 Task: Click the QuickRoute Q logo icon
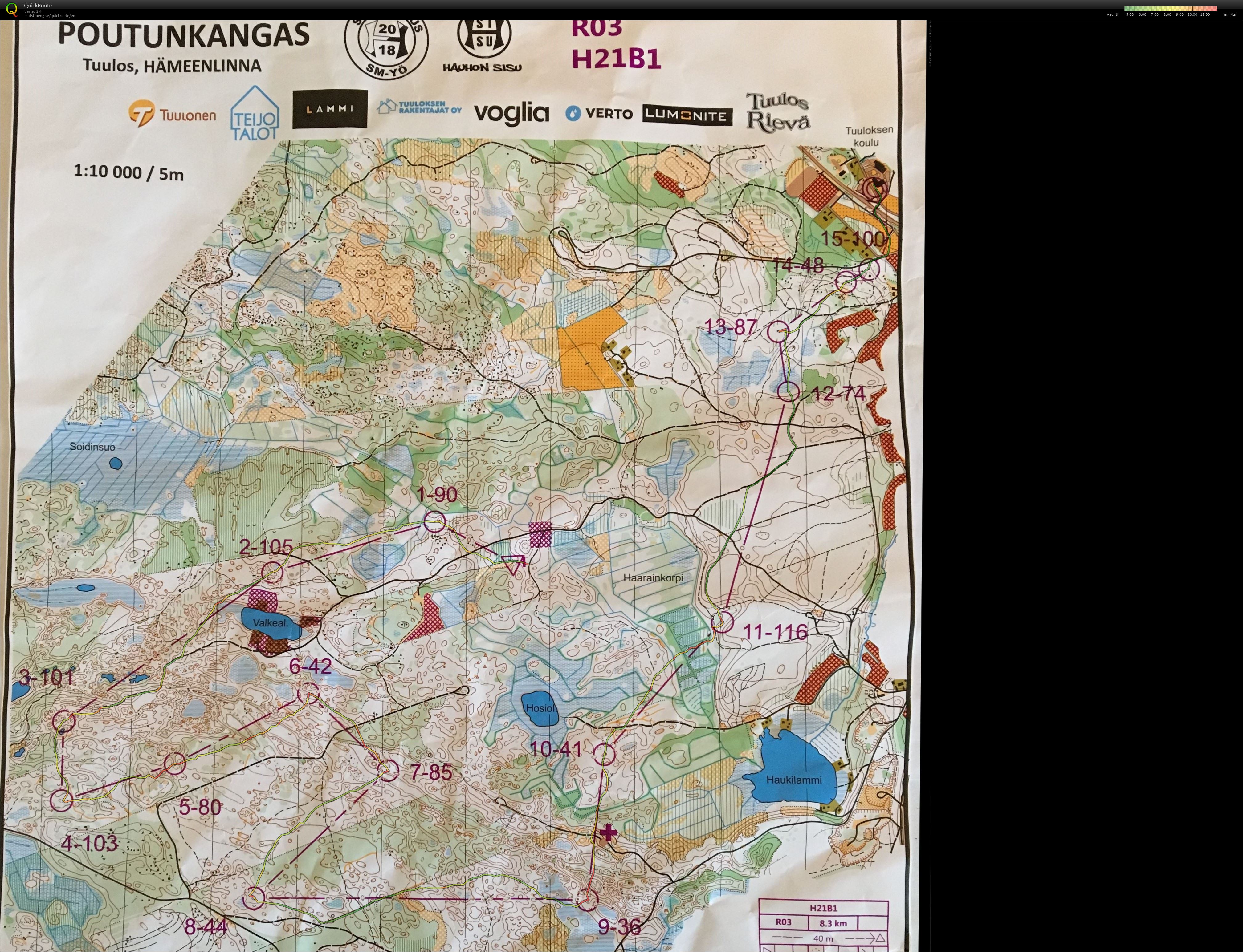(x=11, y=10)
